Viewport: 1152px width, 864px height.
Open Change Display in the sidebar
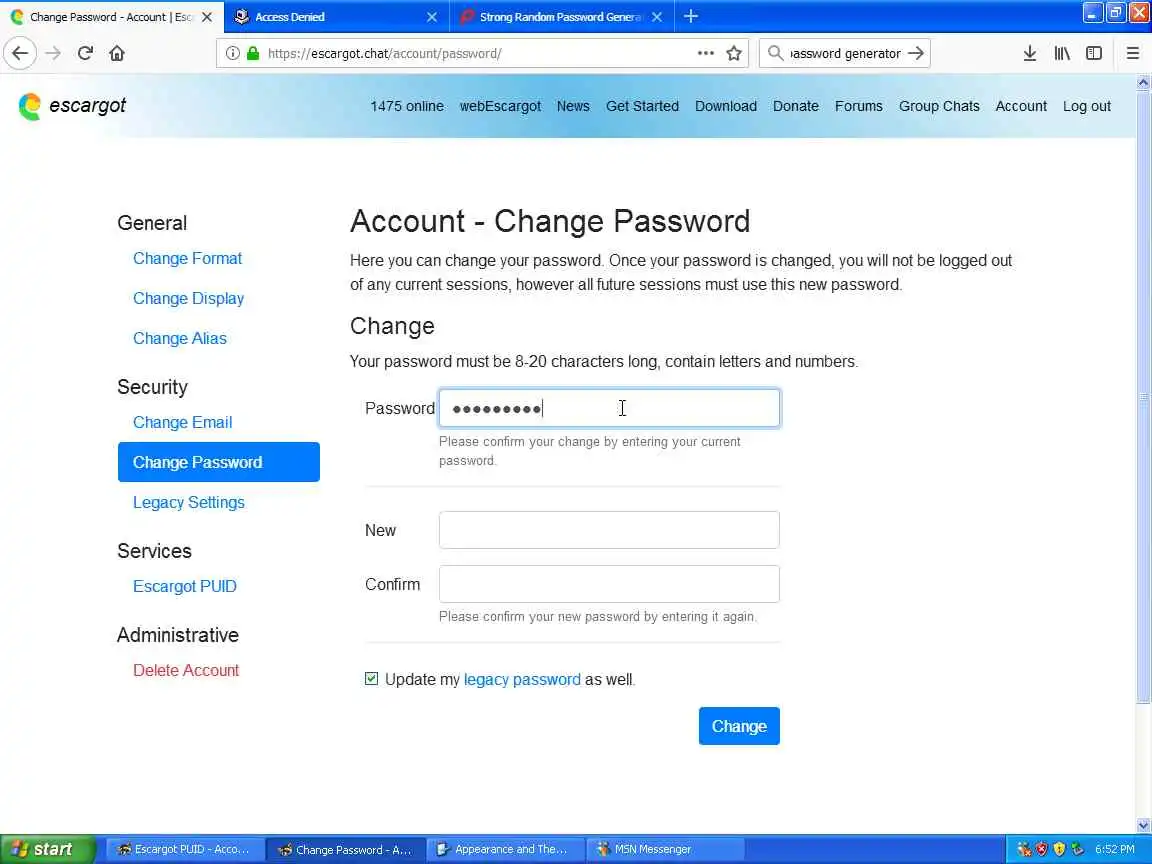coord(188,298)
